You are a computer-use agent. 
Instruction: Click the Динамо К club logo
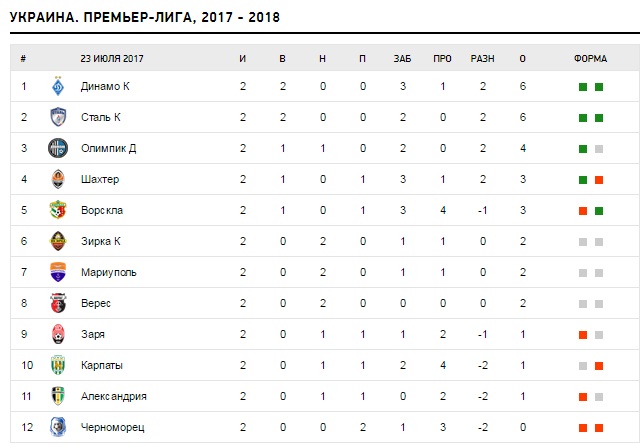[58, 87]
